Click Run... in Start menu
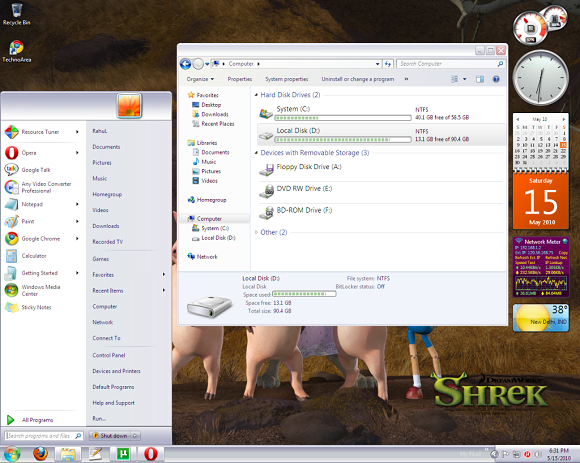 coord(99,419)
